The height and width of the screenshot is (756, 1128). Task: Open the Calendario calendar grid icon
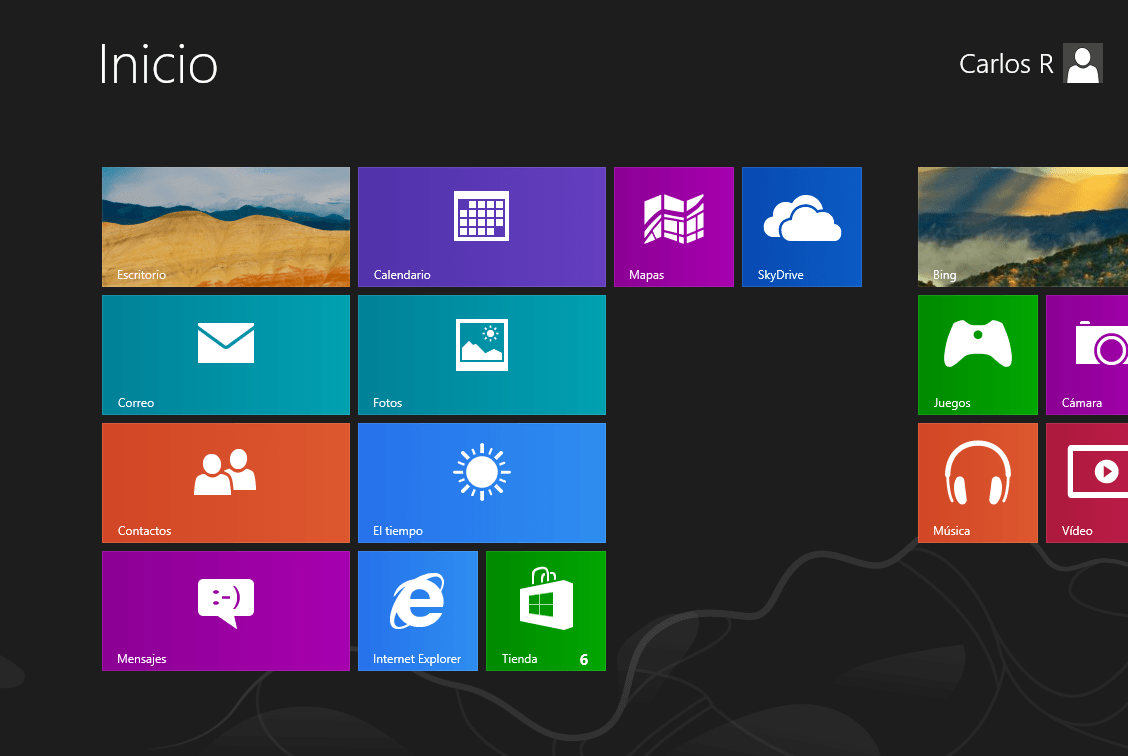click(x=481, y=216)
